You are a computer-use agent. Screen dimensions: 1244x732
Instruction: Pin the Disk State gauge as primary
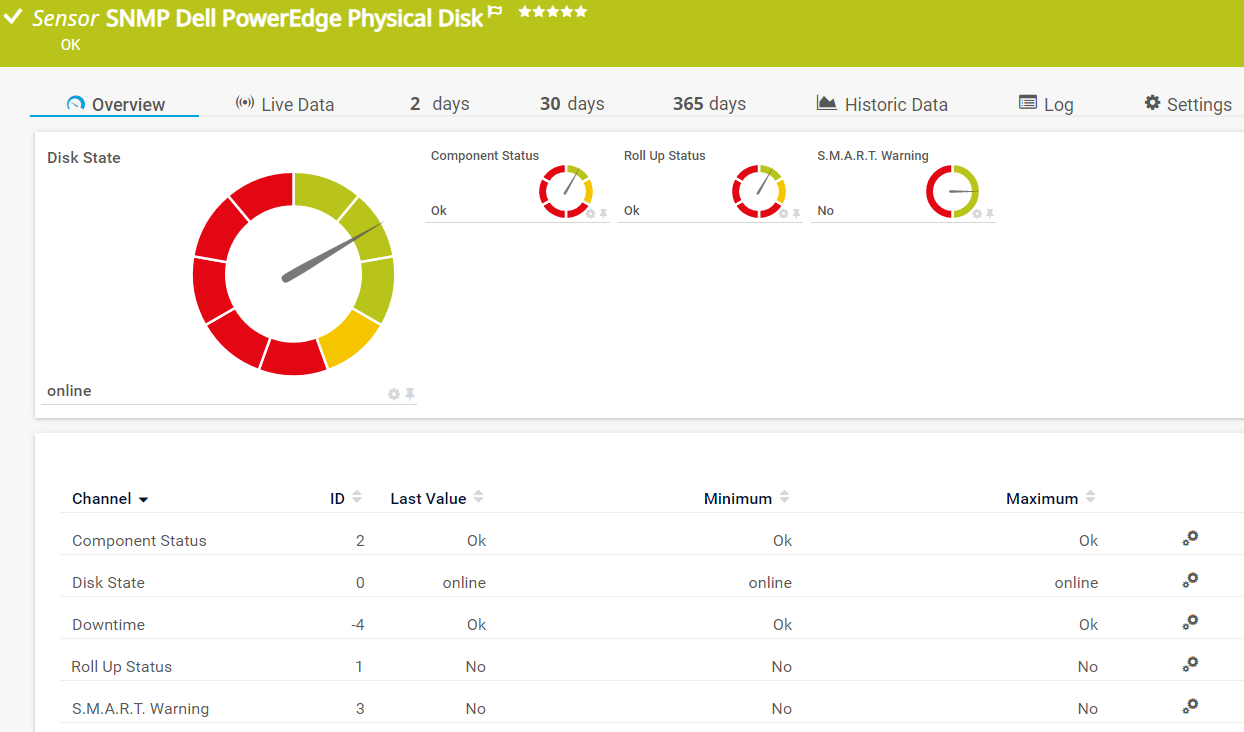coord(409,394)
